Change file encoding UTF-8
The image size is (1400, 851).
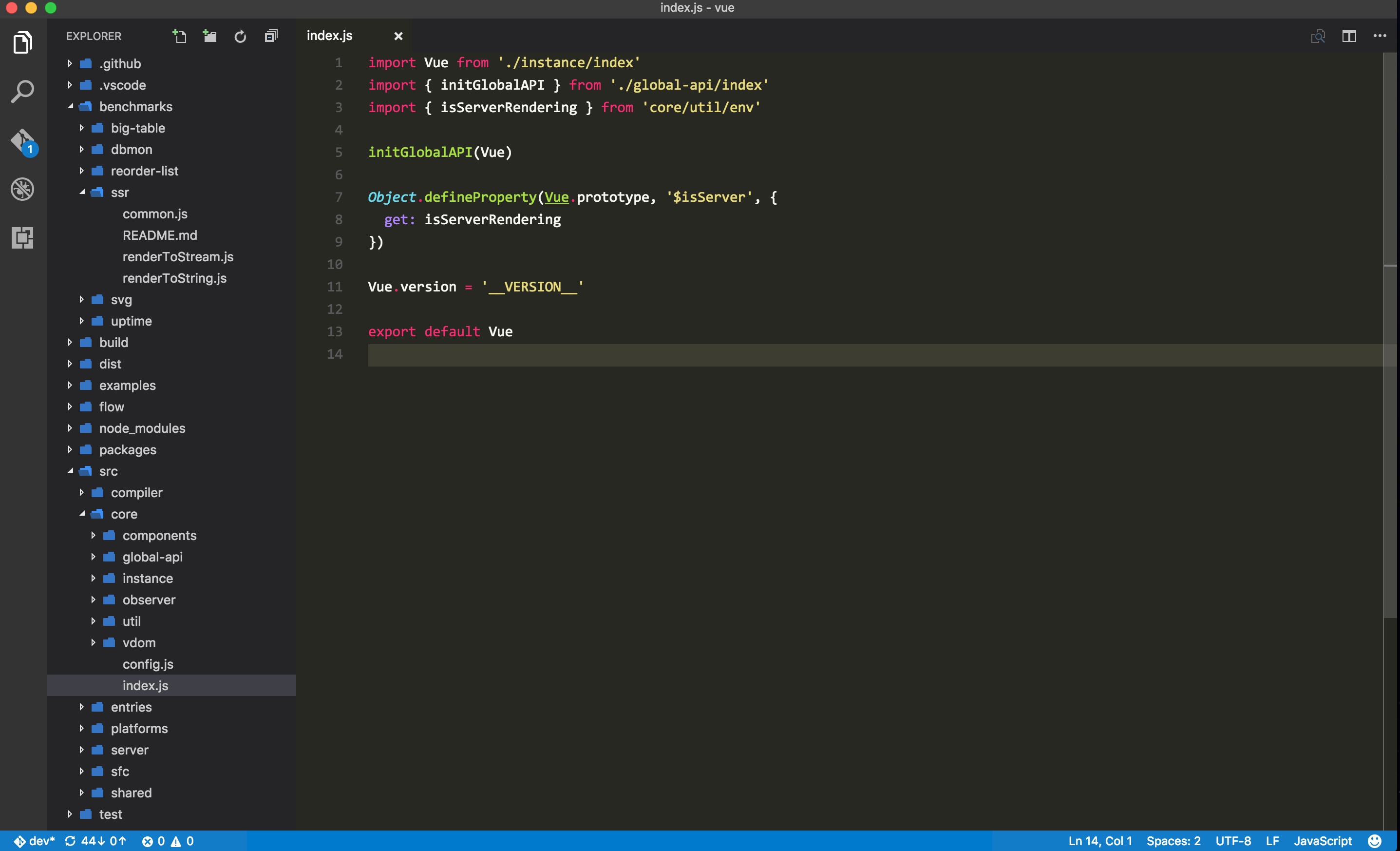(1233, 841)
